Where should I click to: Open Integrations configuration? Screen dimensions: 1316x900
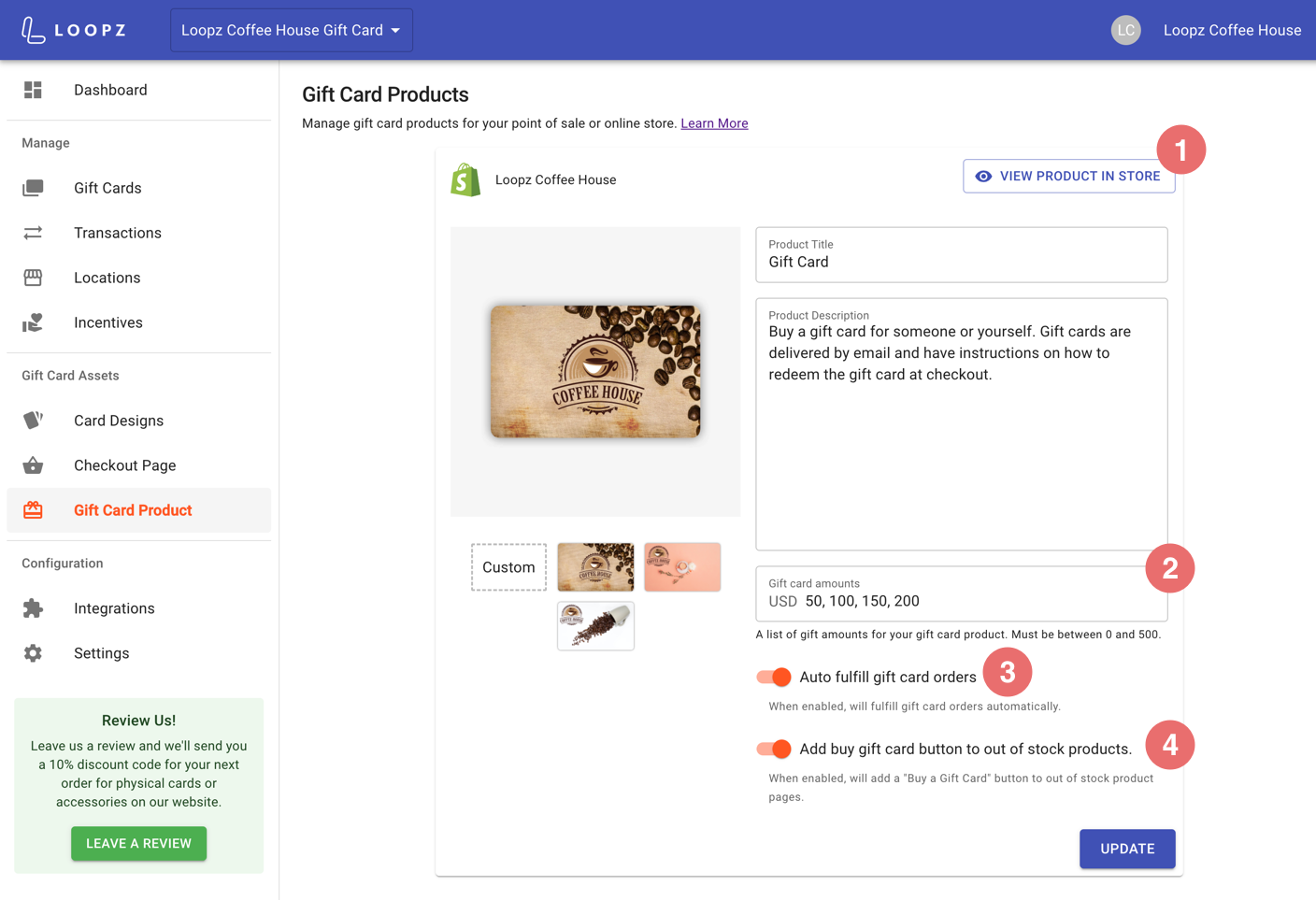coord(138,608)
